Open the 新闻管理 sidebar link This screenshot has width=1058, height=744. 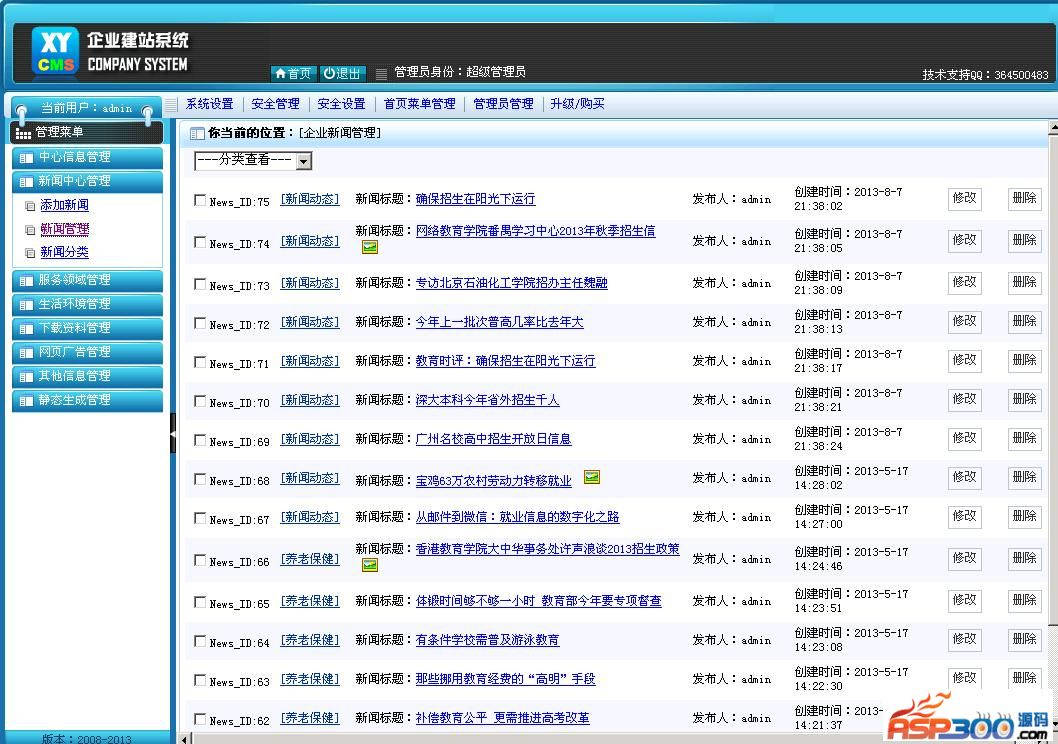(x=65, y=229)
